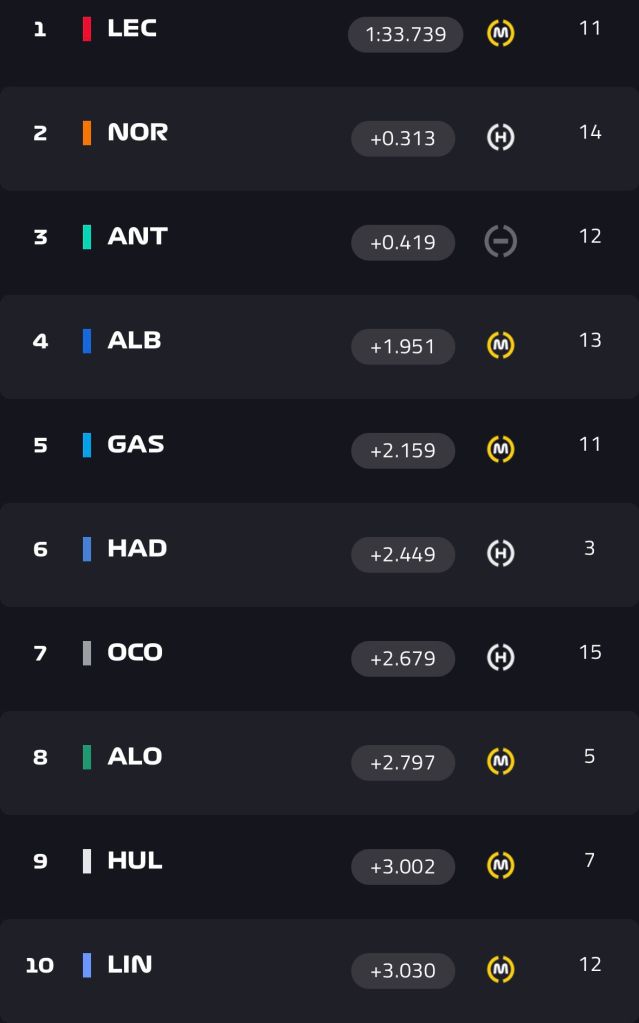Open driver HUL name

click(135, 861)
